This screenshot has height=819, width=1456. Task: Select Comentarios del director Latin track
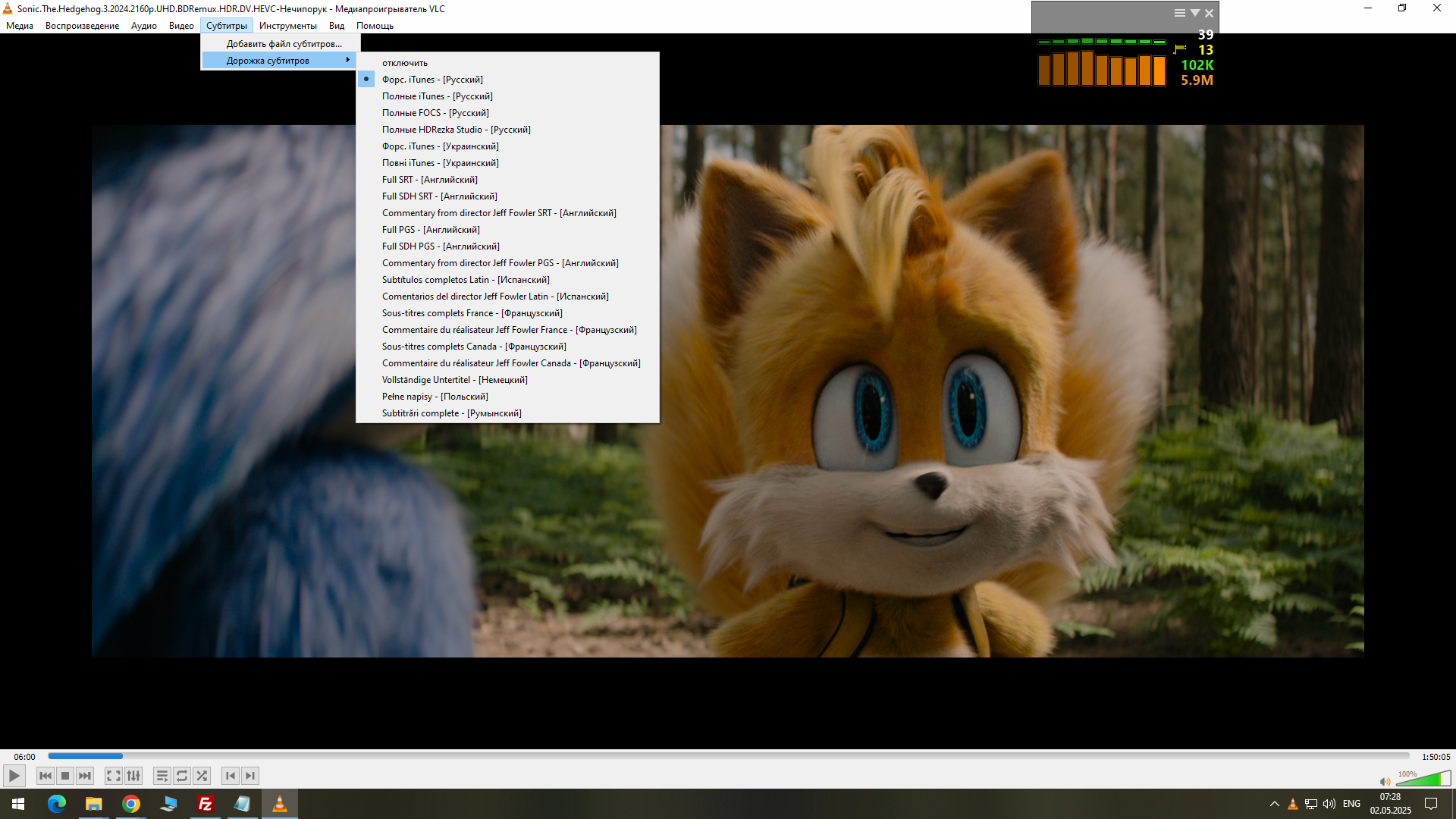pyautogui.click(x=507, y=297)
